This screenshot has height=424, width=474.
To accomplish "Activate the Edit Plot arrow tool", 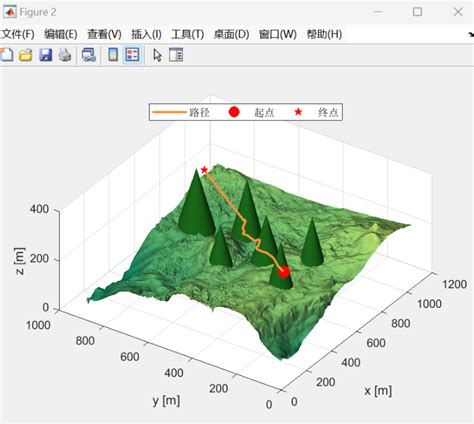I will (157, 55).
